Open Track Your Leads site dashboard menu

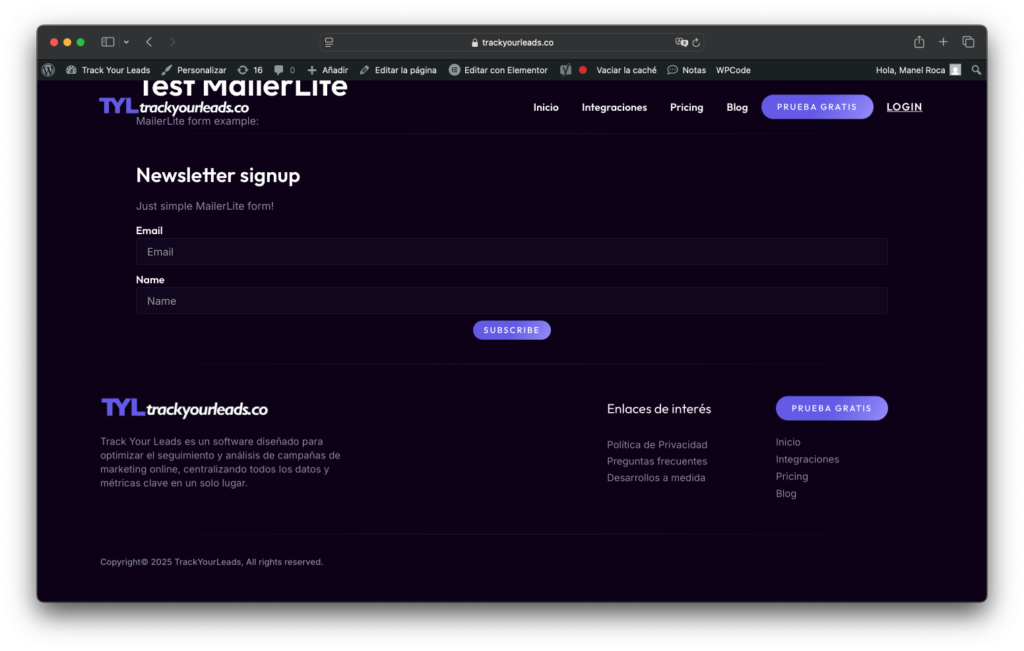pos(108,70)
